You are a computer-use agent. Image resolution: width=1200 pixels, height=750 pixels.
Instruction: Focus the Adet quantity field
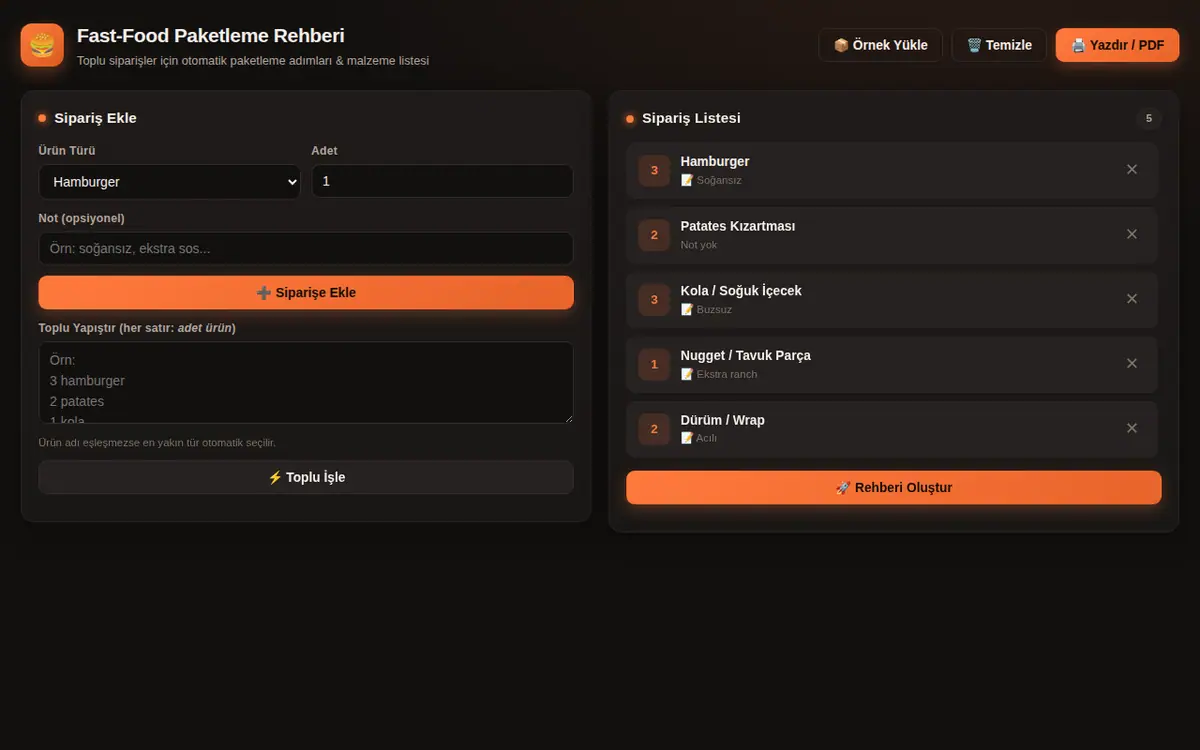pos(442,182)
